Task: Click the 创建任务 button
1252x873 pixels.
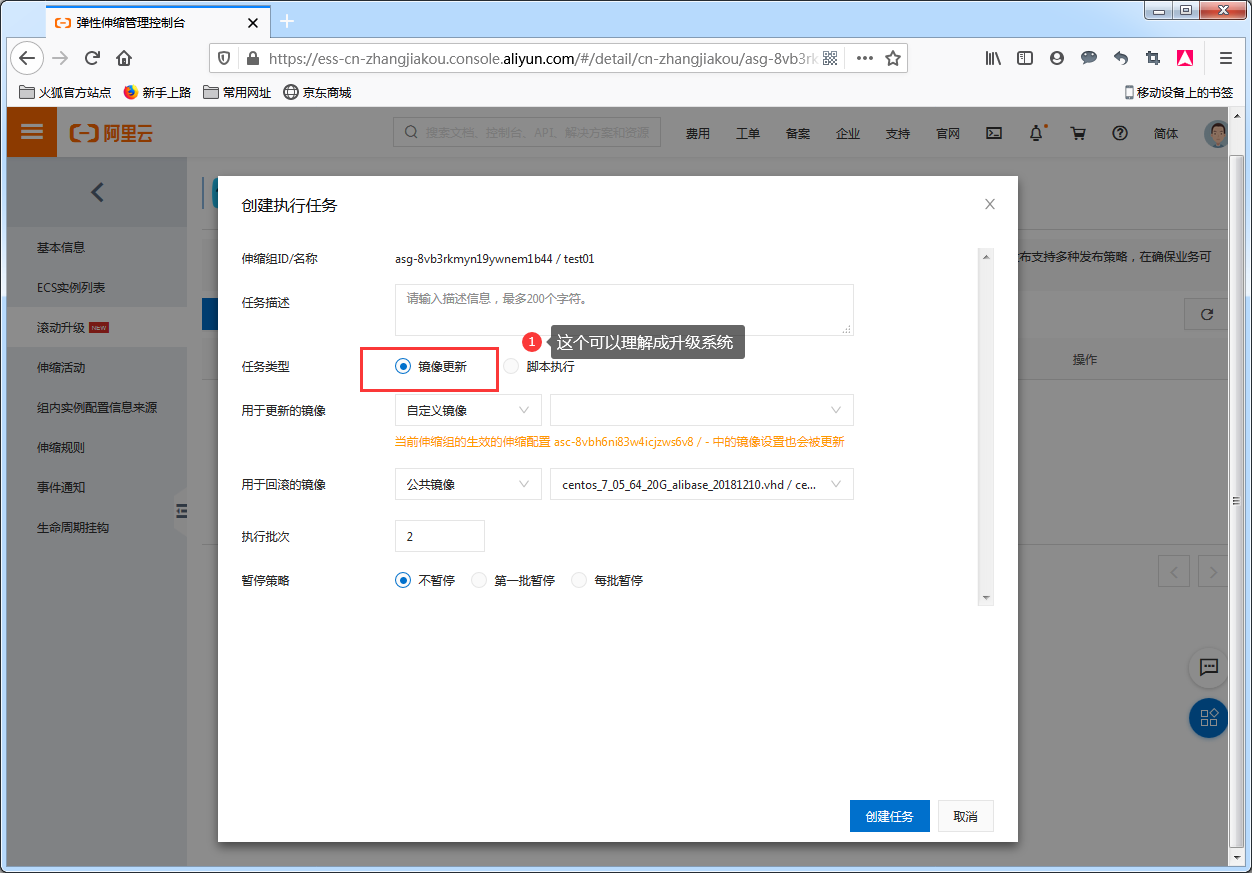Action: [x=889, y=816]
